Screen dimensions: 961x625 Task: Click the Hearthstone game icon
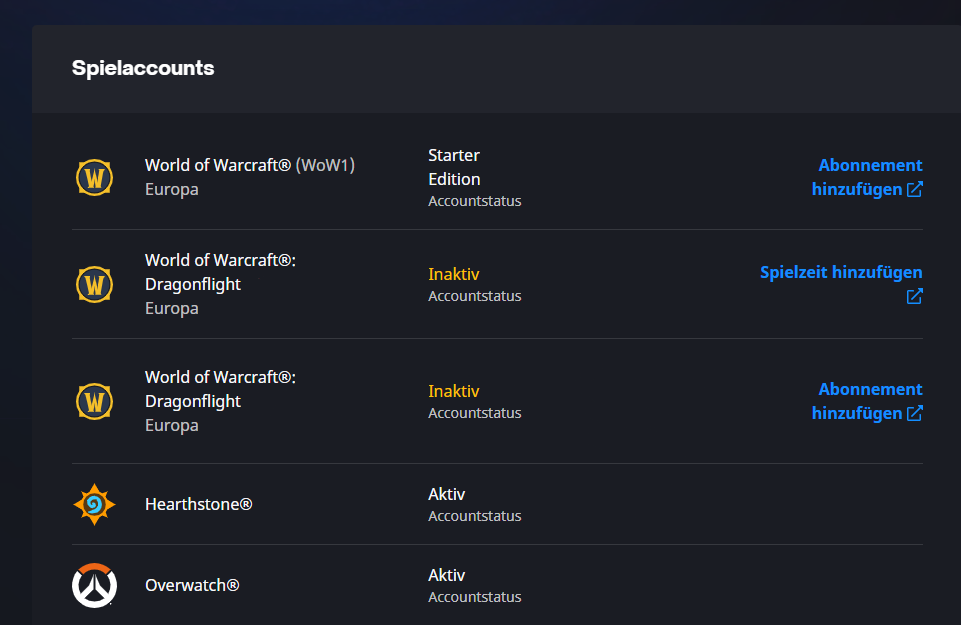pos(95,504)
